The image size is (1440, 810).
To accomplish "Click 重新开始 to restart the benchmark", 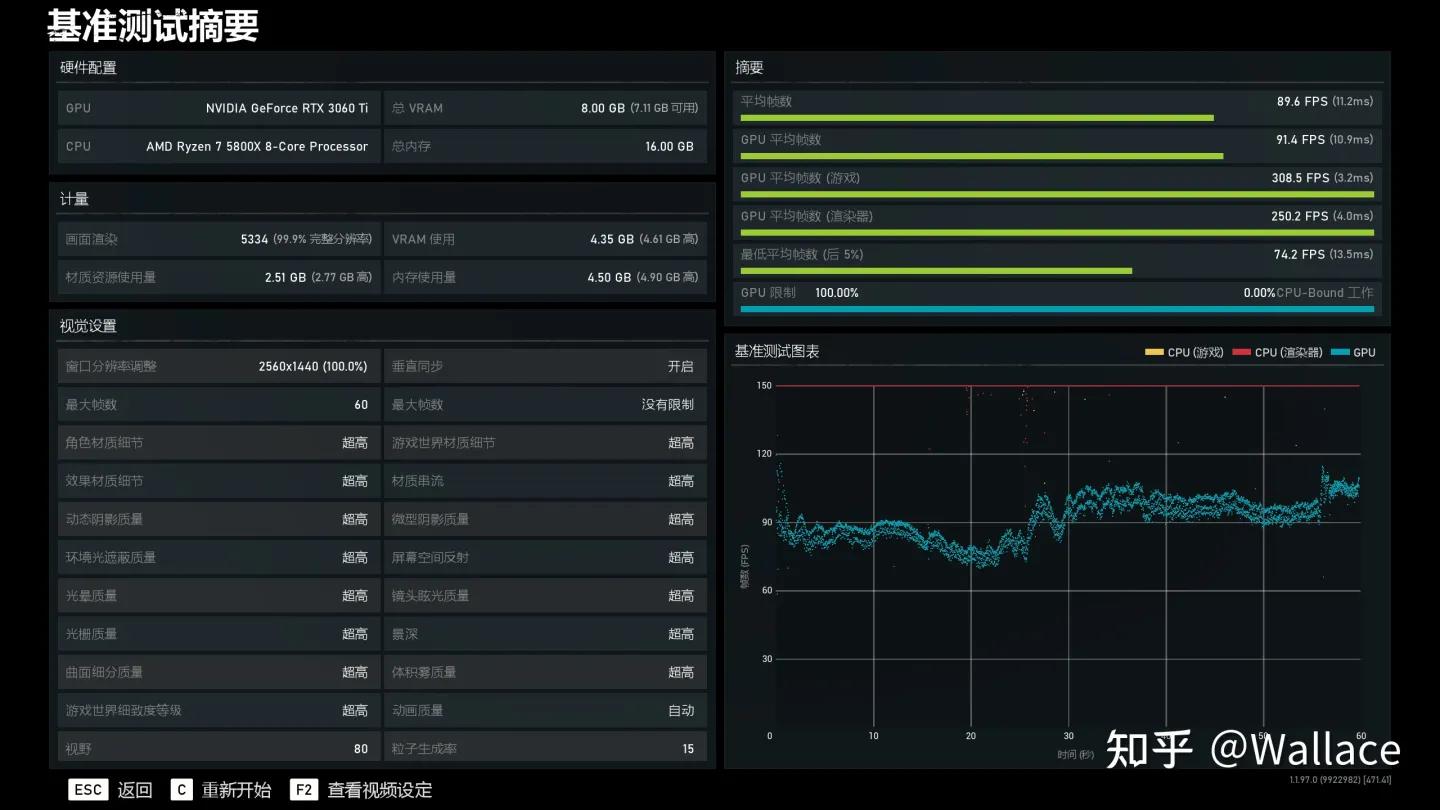I will click(x=238, y=789).
